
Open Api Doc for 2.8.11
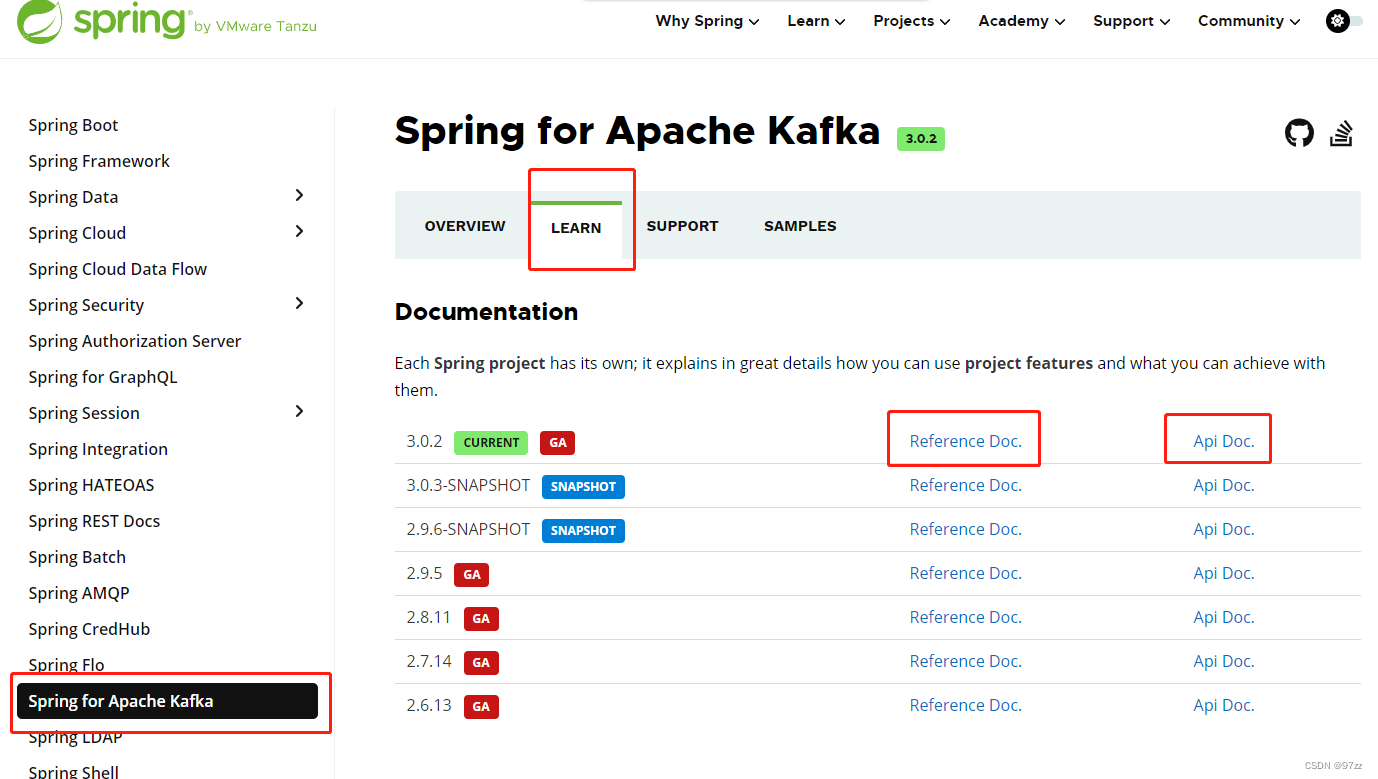pyautogui.click(x=1223, y=617)
